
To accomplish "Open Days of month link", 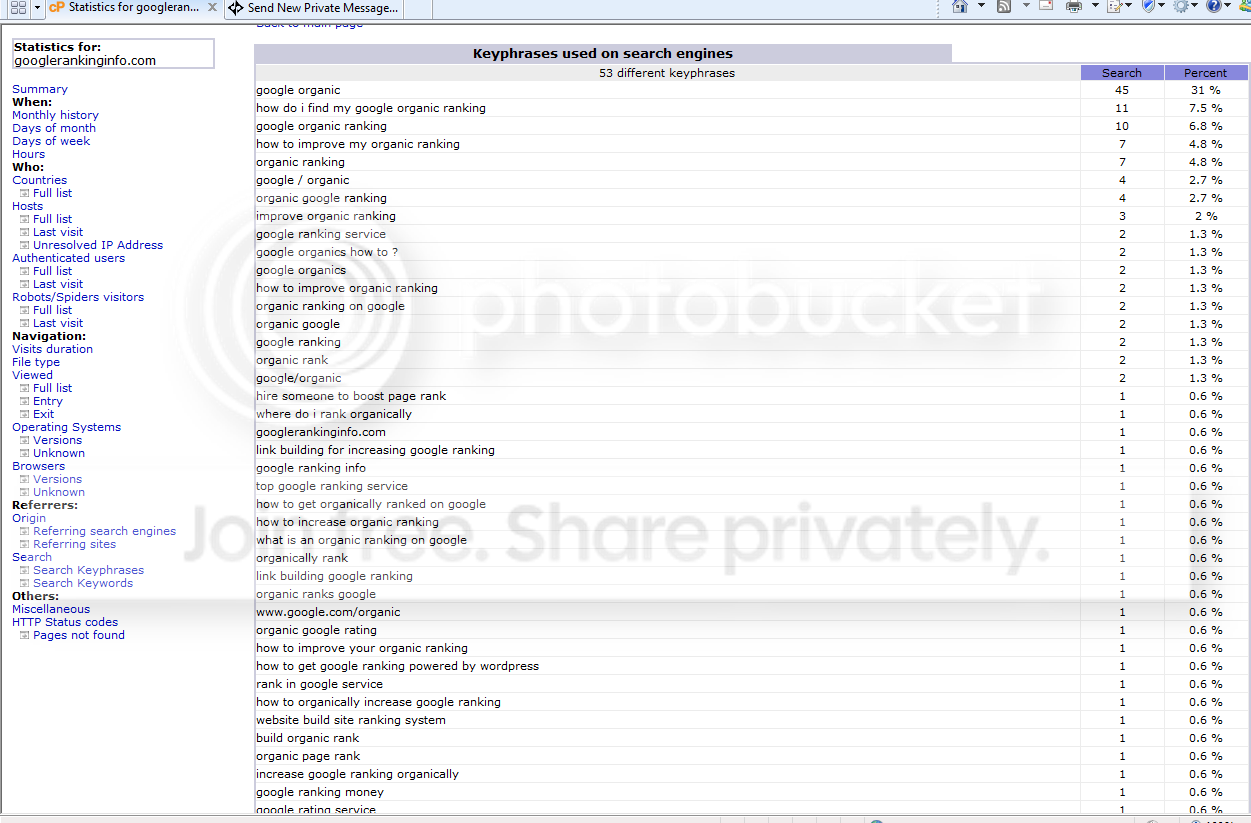I will pos(54,128).
